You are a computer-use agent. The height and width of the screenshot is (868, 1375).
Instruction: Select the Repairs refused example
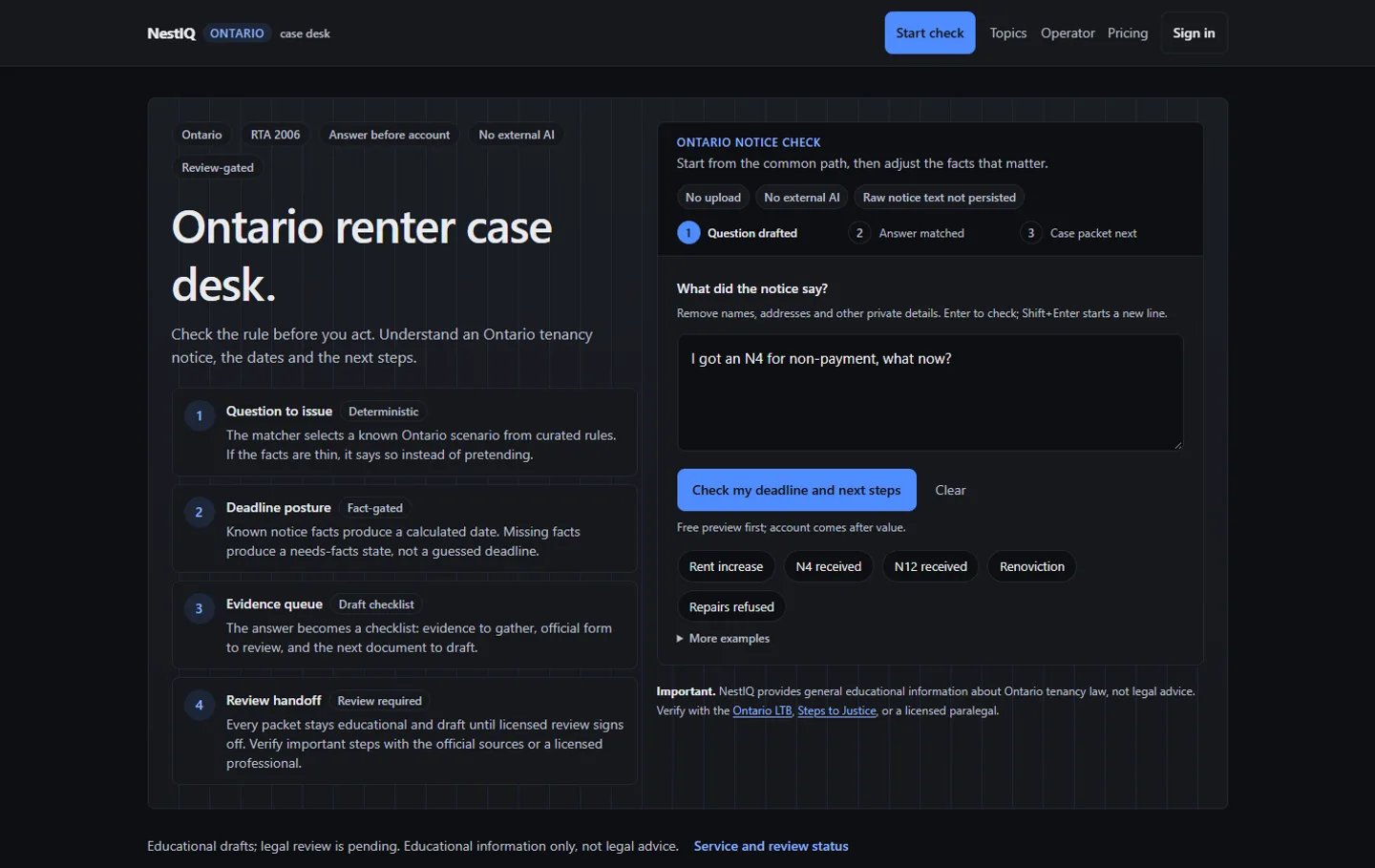731,606
